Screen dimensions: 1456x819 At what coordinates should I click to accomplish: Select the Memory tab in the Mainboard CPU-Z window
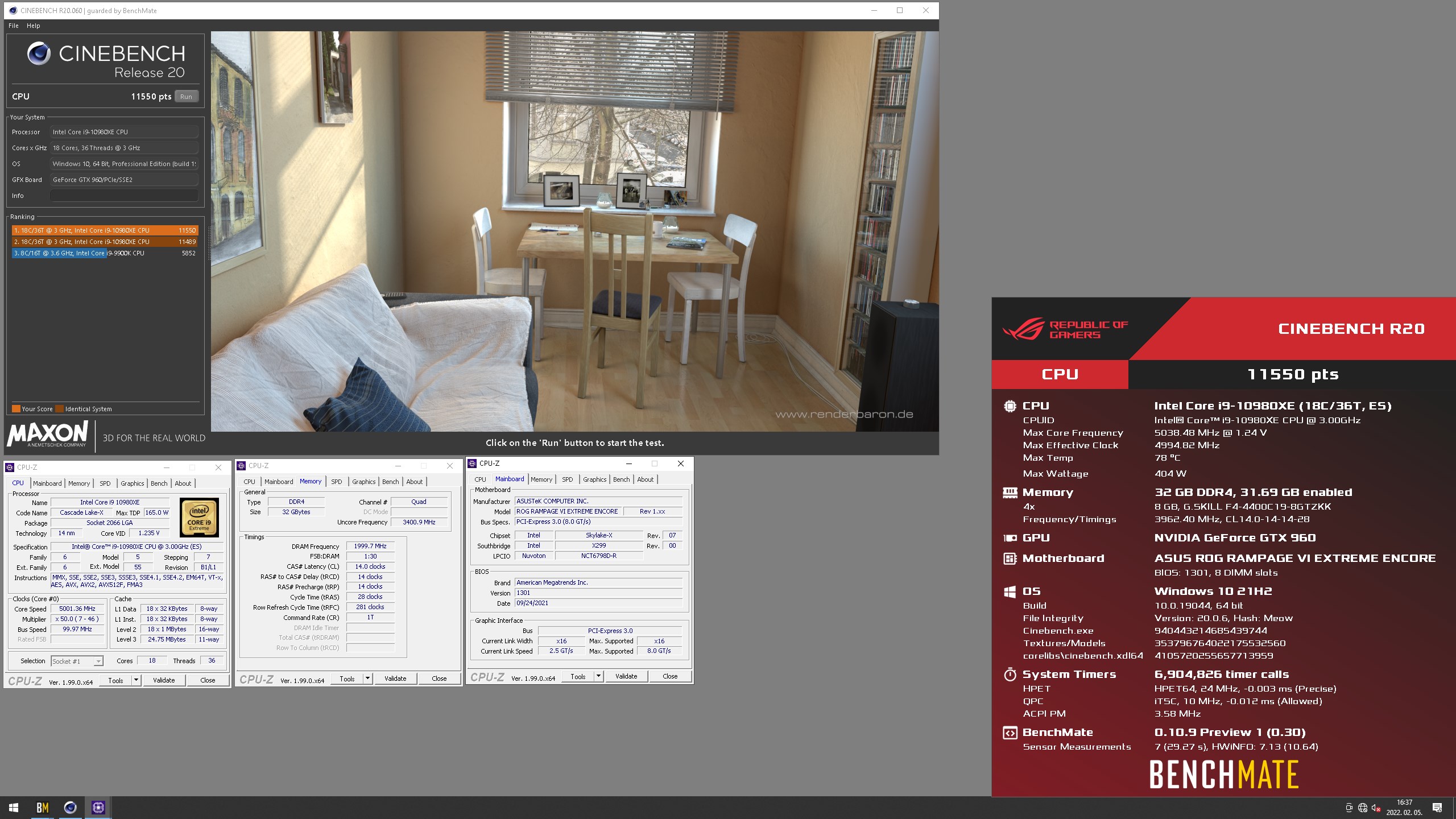pyautogui.click(x=541, y=479)
